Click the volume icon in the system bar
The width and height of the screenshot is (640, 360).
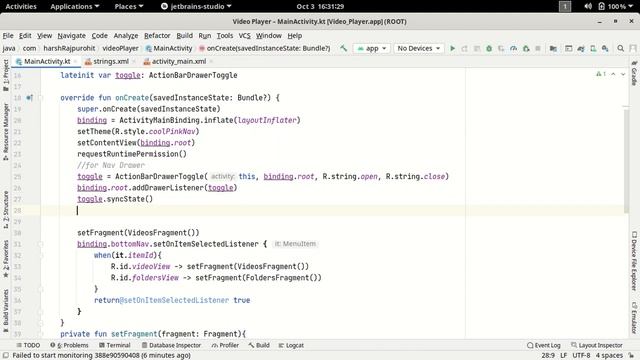(588, 6)
